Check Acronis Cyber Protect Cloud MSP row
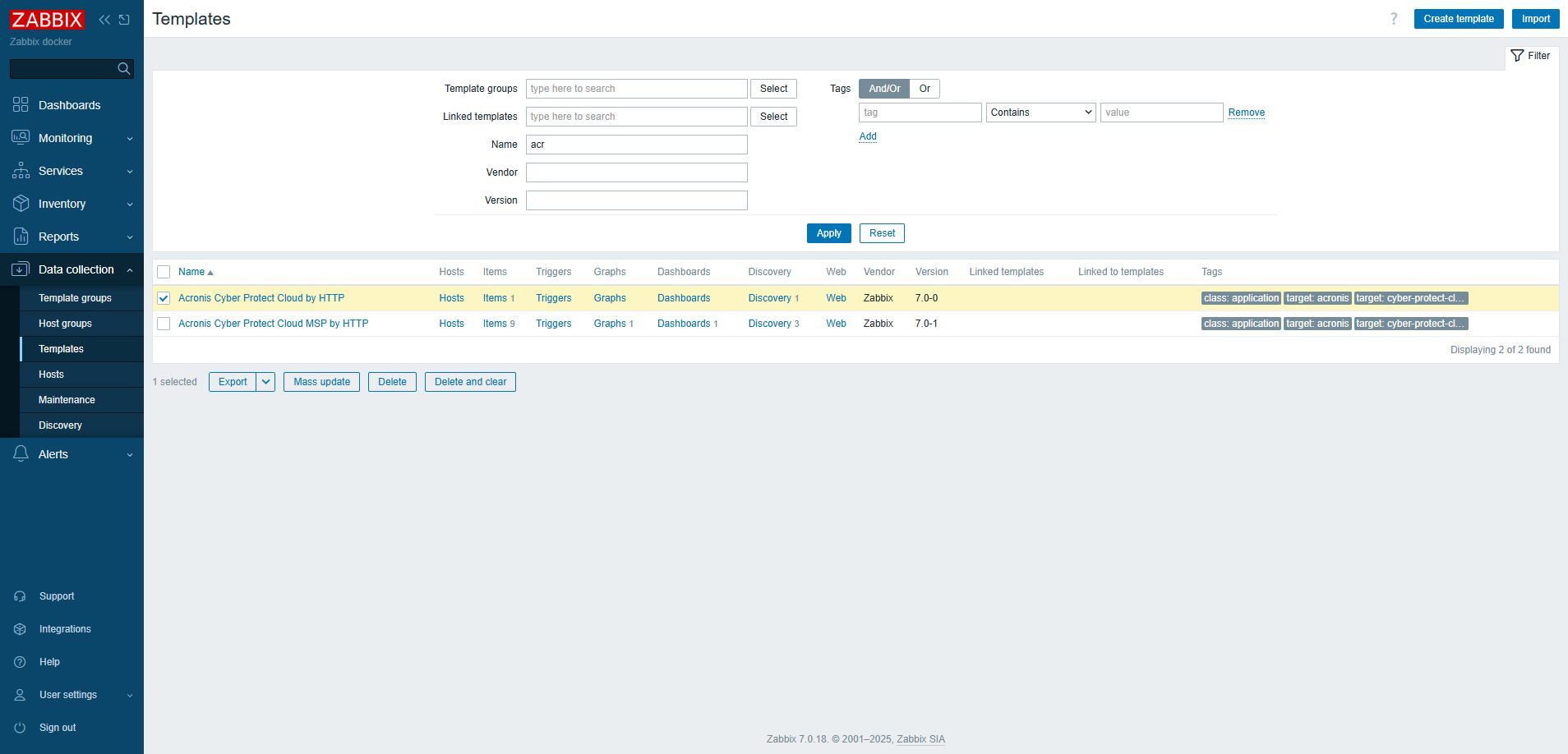The height and width of the screenshot is (754, 1568). click(x=164, y=324)
